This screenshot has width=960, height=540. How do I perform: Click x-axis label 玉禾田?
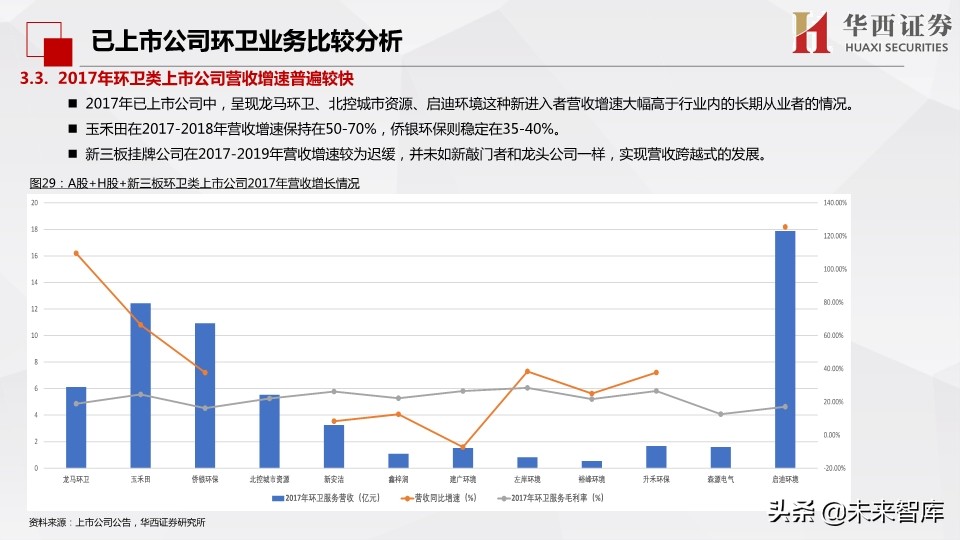[140, 479]
